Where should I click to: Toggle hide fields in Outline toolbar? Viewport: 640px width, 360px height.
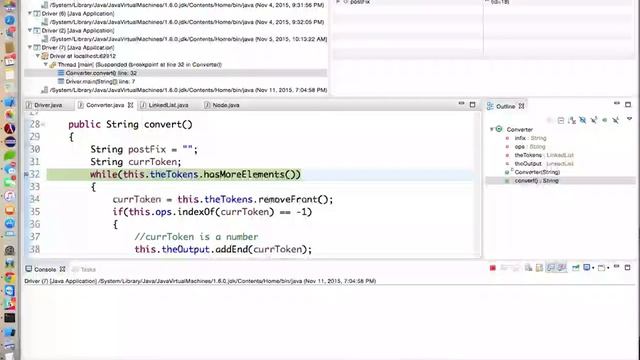click(583, 120)
